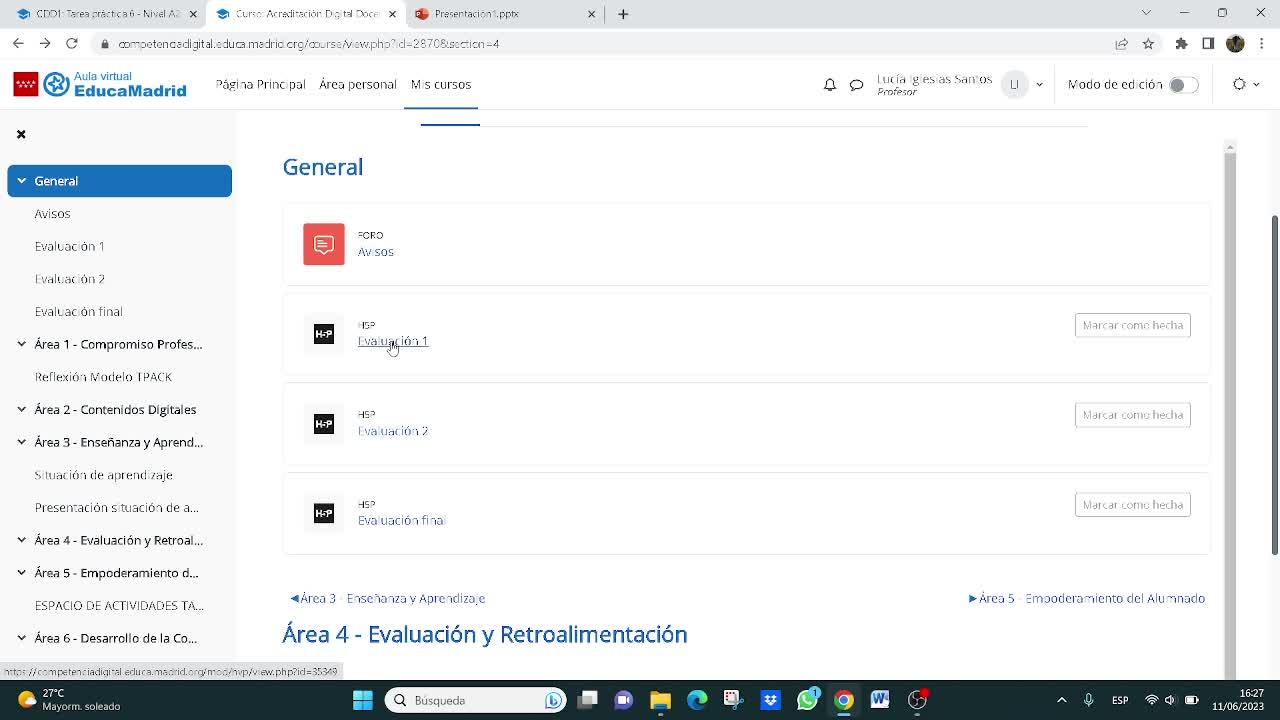Mark Evaluación 2 as done
The height and width of the screenshot is (720, 1280).
click(1132, 415)
